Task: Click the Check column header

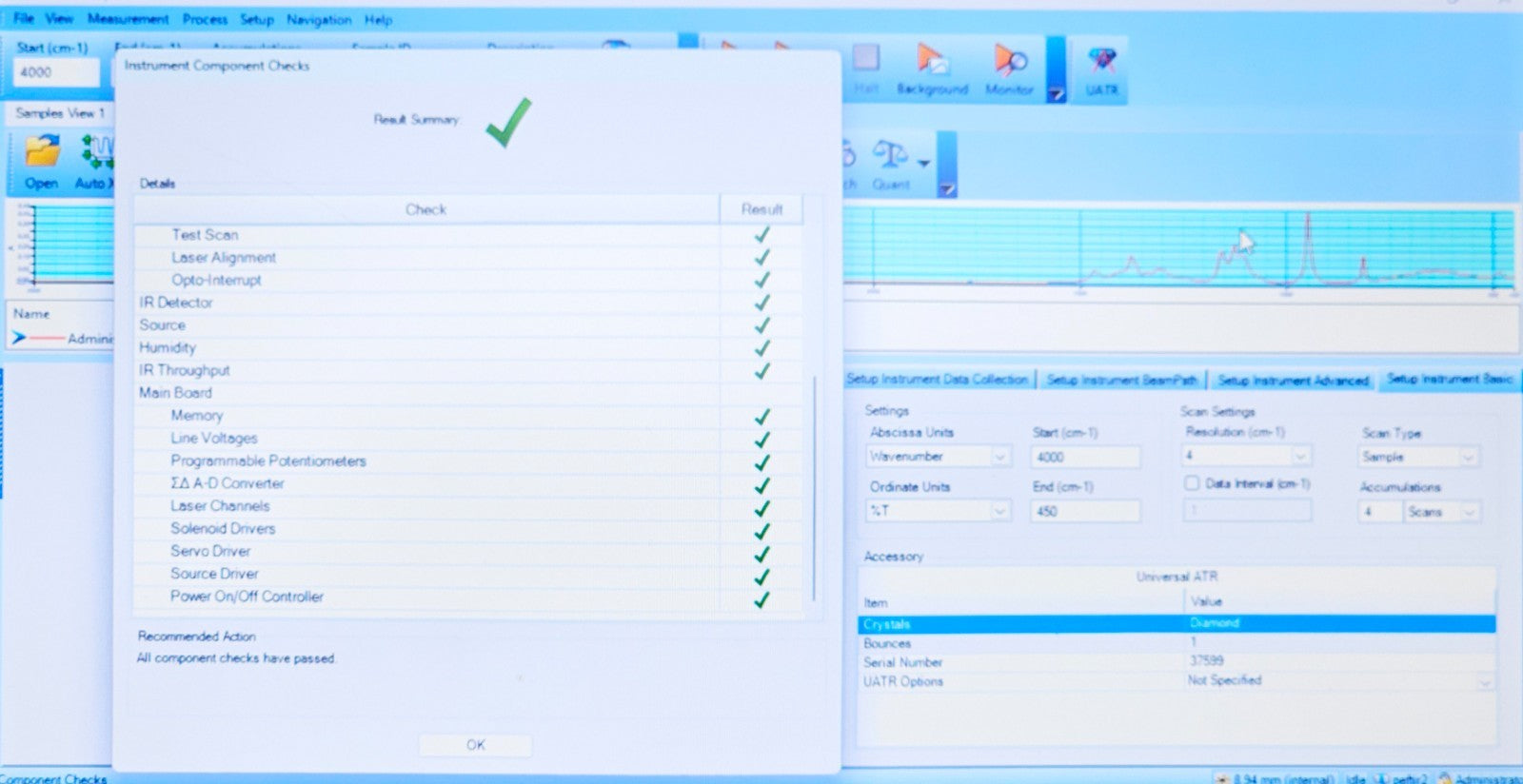Action: 425,209
